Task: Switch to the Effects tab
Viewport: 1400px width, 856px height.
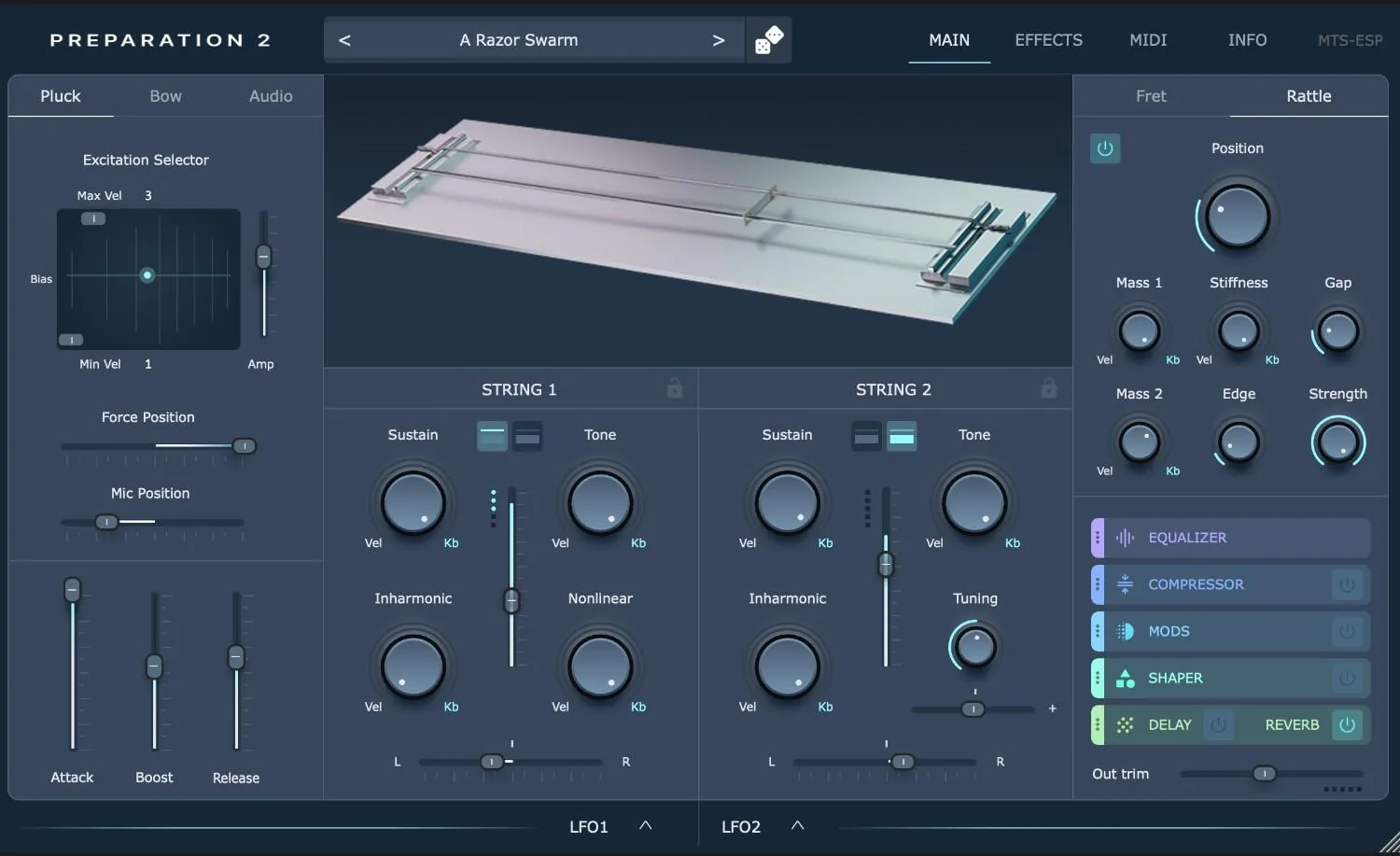Action: 1048,40
